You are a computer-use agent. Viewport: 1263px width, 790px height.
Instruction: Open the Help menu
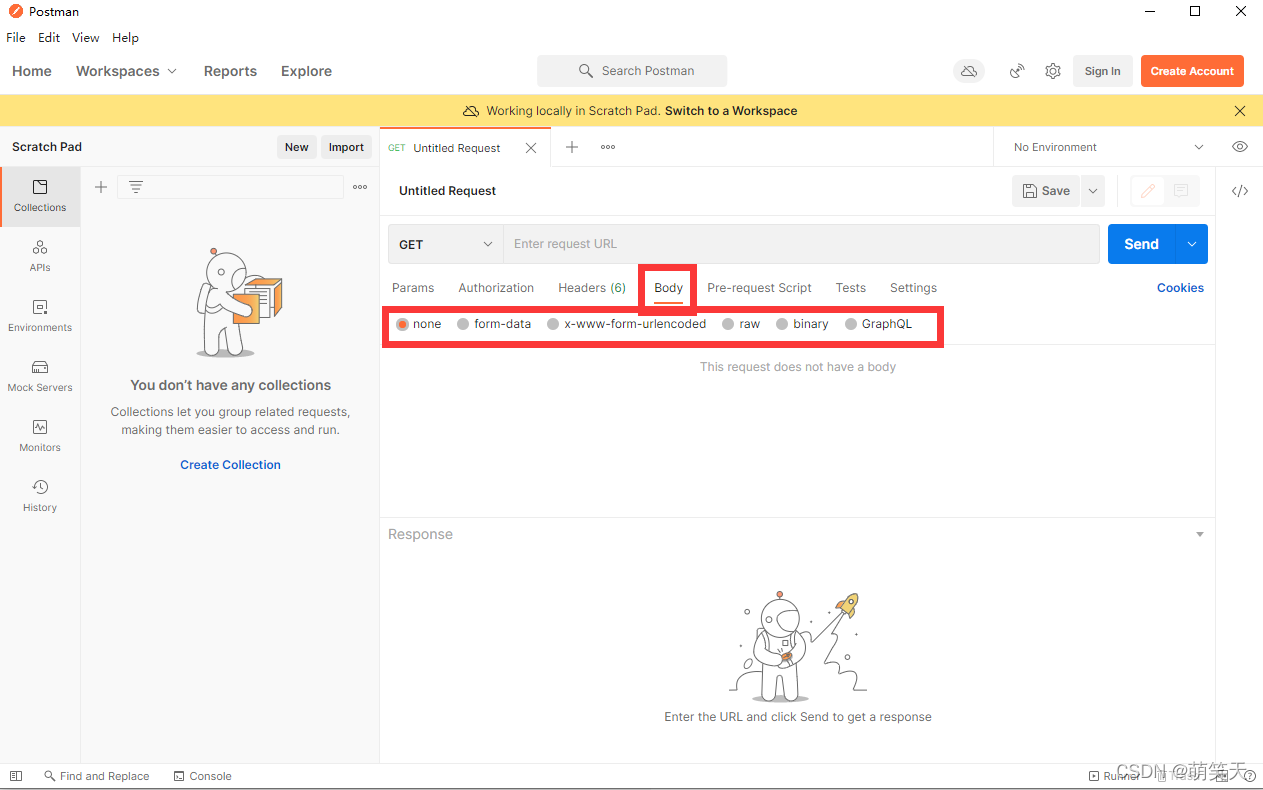coord(125,38)
